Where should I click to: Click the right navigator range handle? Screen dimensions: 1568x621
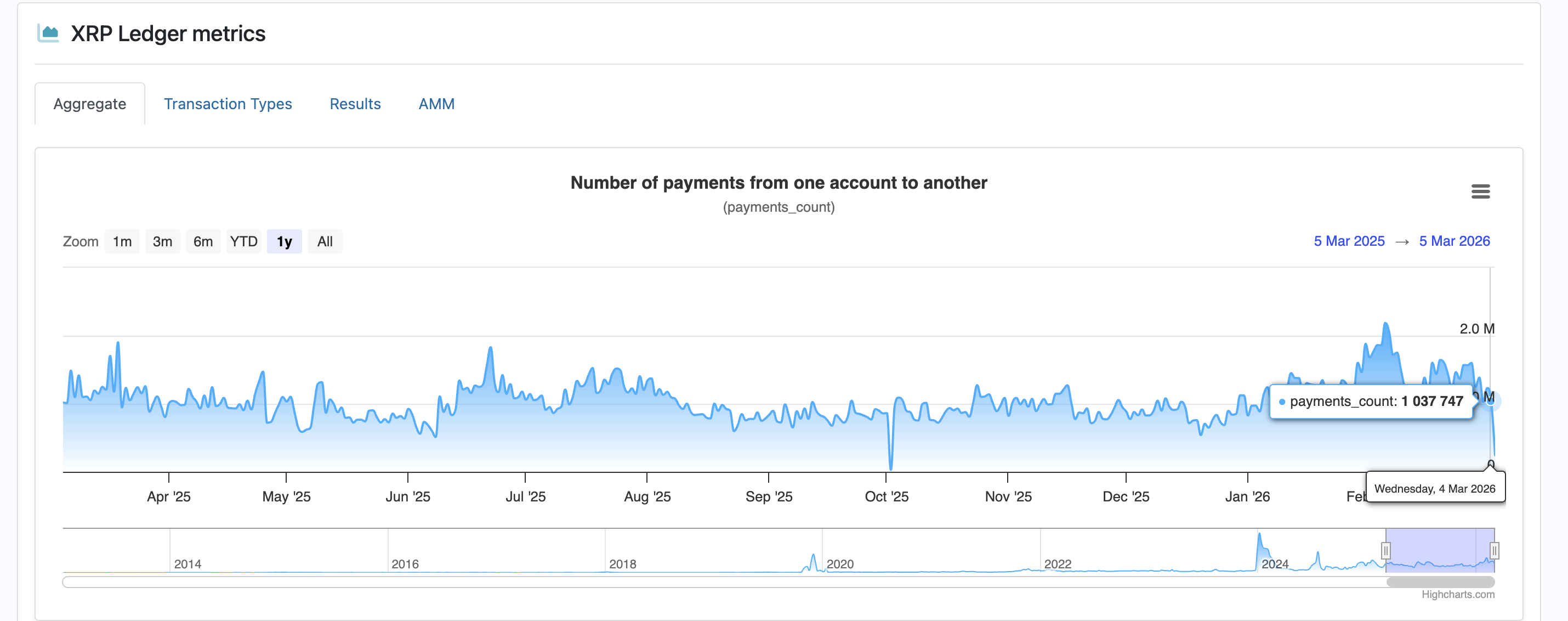click(1494, 551)
